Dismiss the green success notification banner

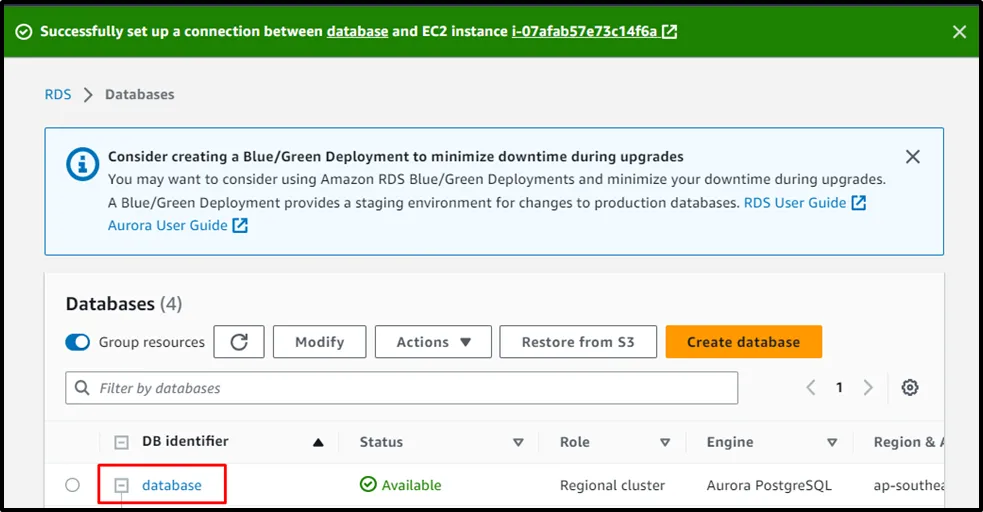point(959,32)
